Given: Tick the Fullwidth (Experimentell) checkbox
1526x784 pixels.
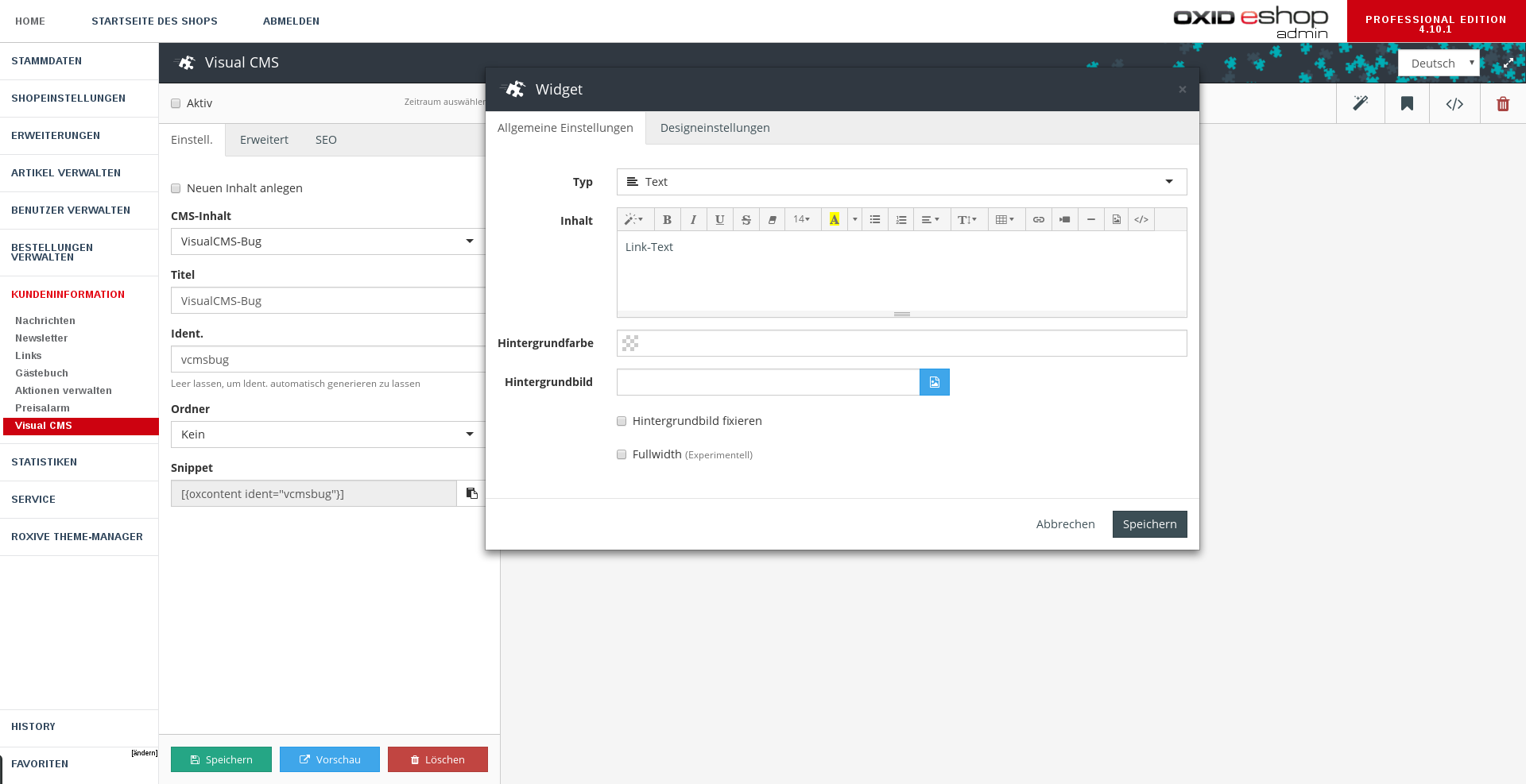Looking at the screenshot, I should pos(622,454).
